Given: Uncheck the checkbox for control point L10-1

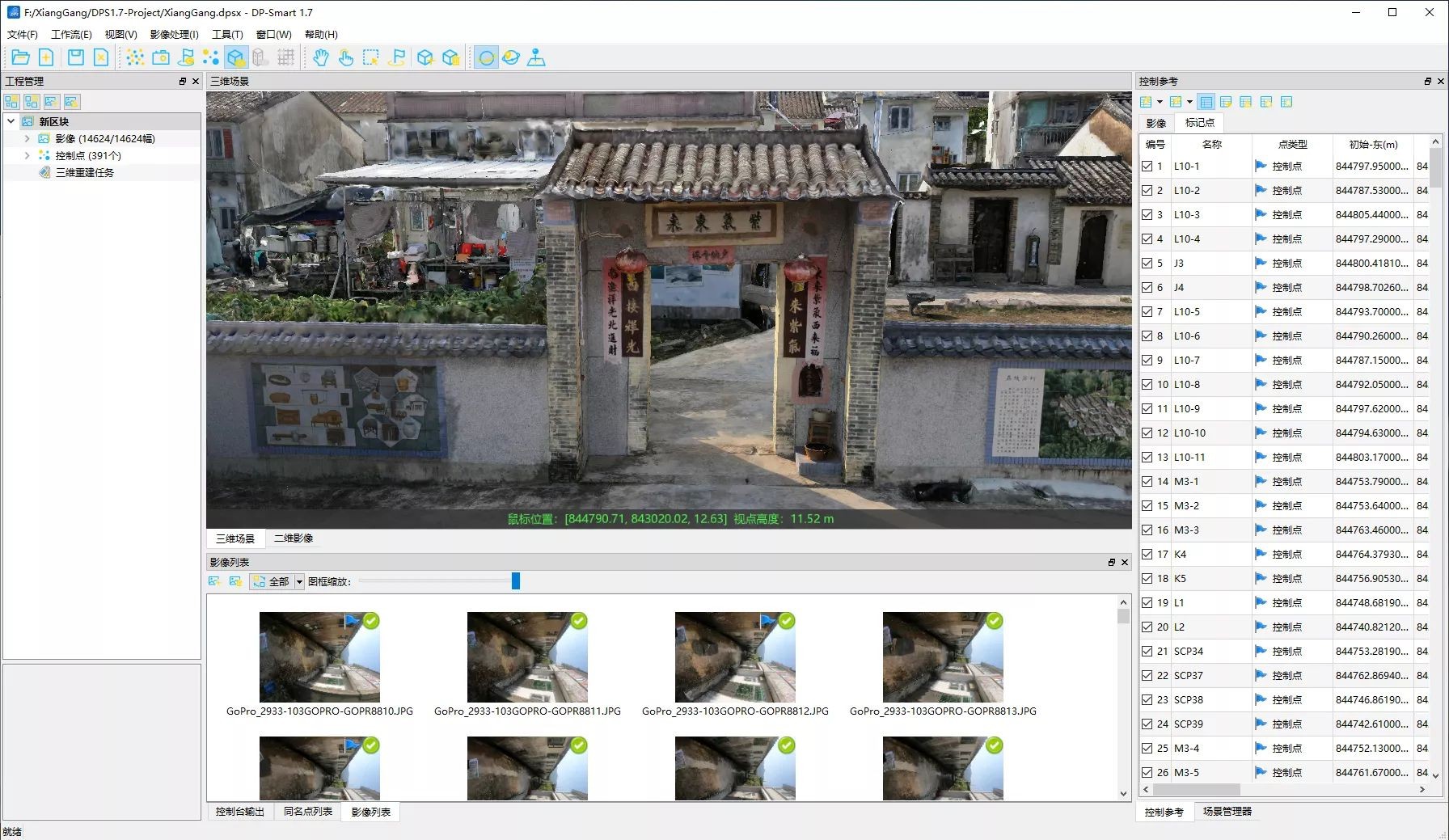Looking at the screenshot, I should click(1147, 167).
